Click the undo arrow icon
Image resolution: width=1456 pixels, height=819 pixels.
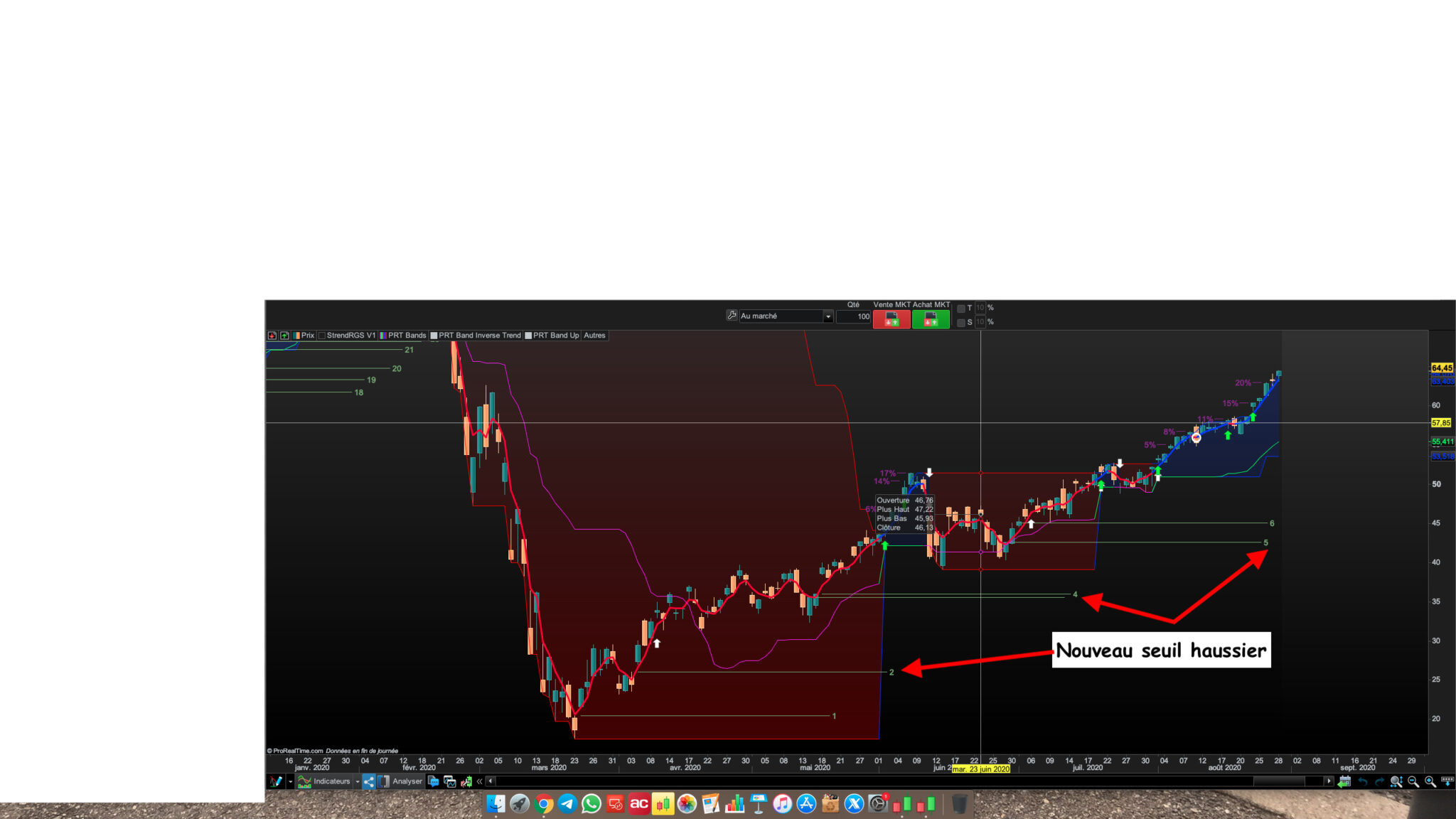coord(1362,781)
